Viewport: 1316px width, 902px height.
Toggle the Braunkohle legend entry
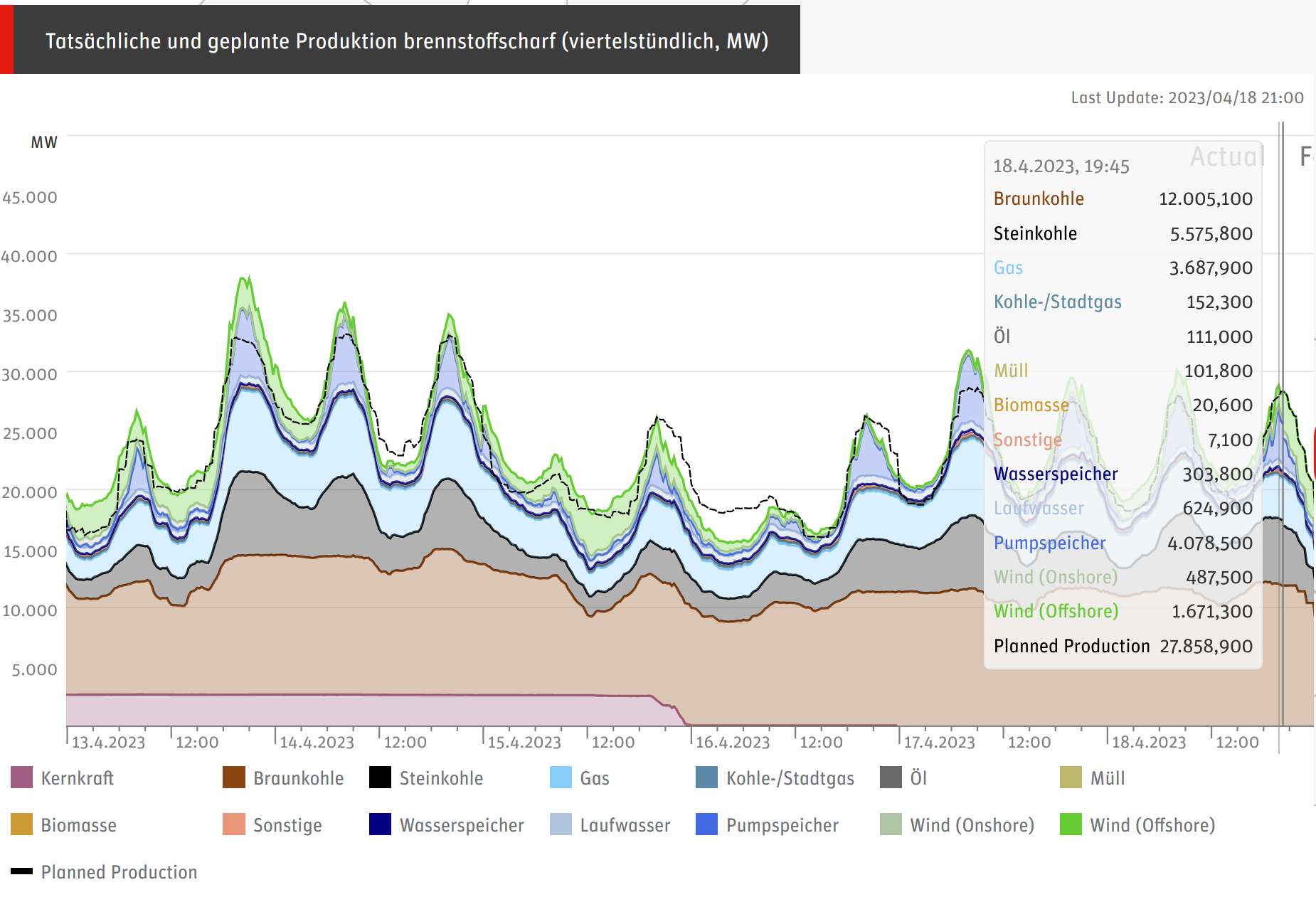click(283, 778)
